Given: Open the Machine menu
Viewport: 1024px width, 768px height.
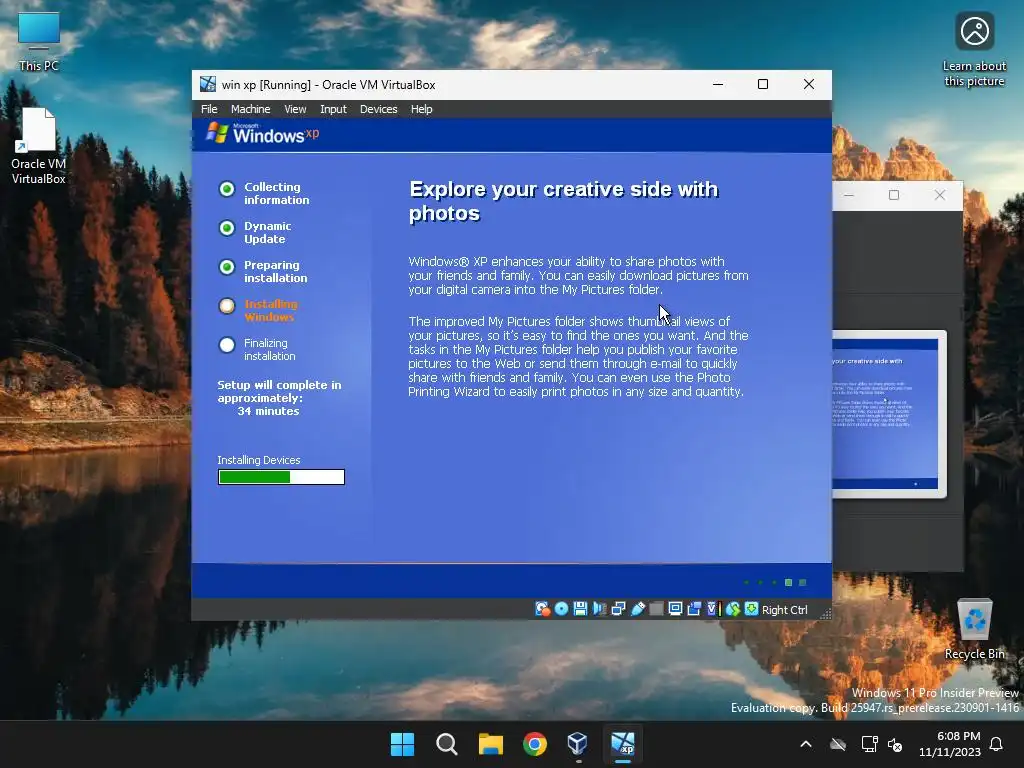Looking at the screenshot, I should tap(250, 109).
